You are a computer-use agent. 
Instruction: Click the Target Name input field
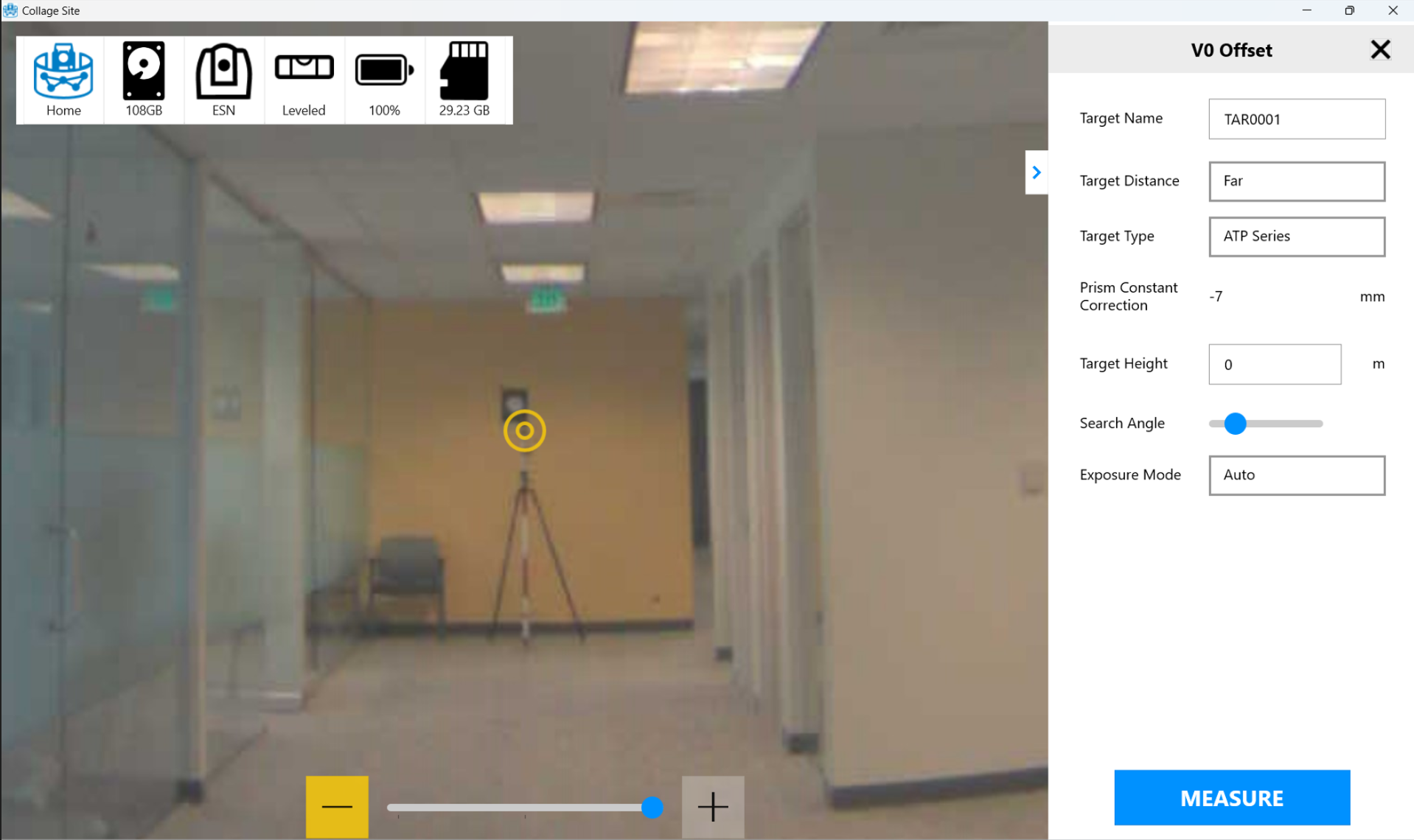click(x=1296, y=119)
